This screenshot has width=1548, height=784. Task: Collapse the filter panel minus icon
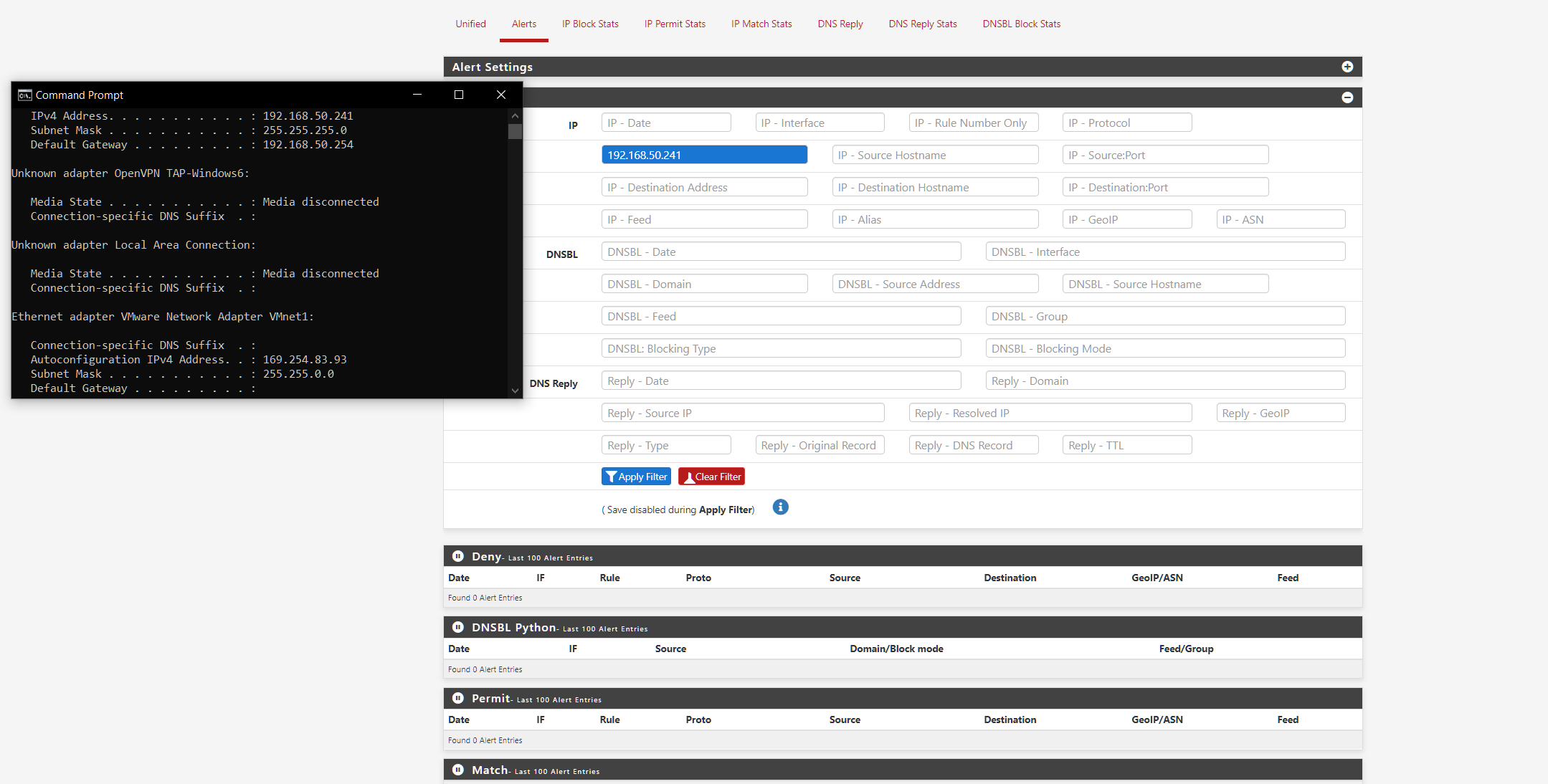coord(1347,97)
